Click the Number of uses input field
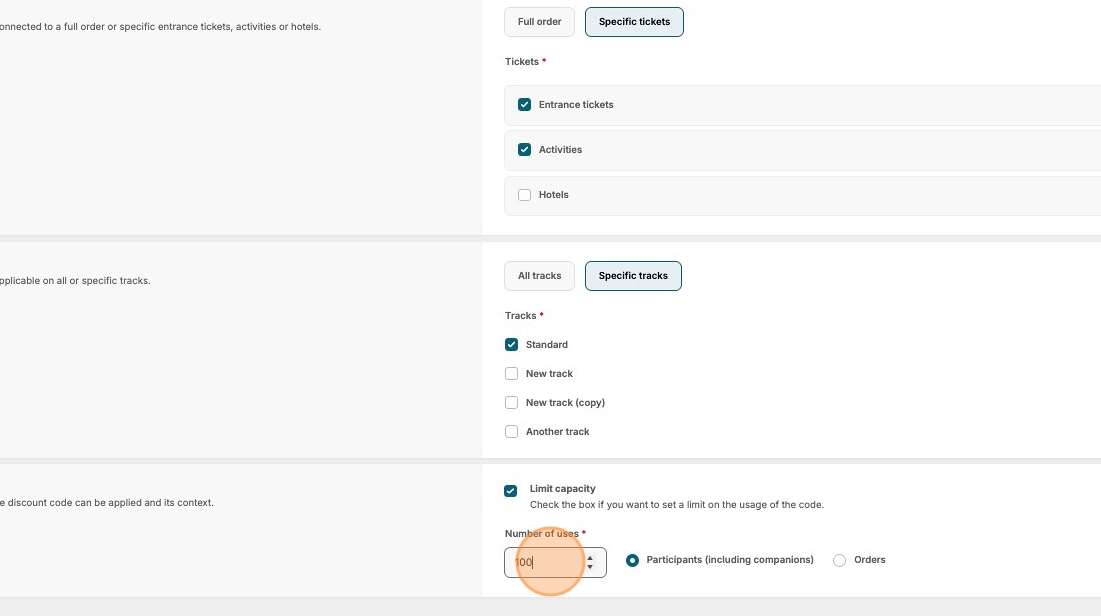 [545, 562]
